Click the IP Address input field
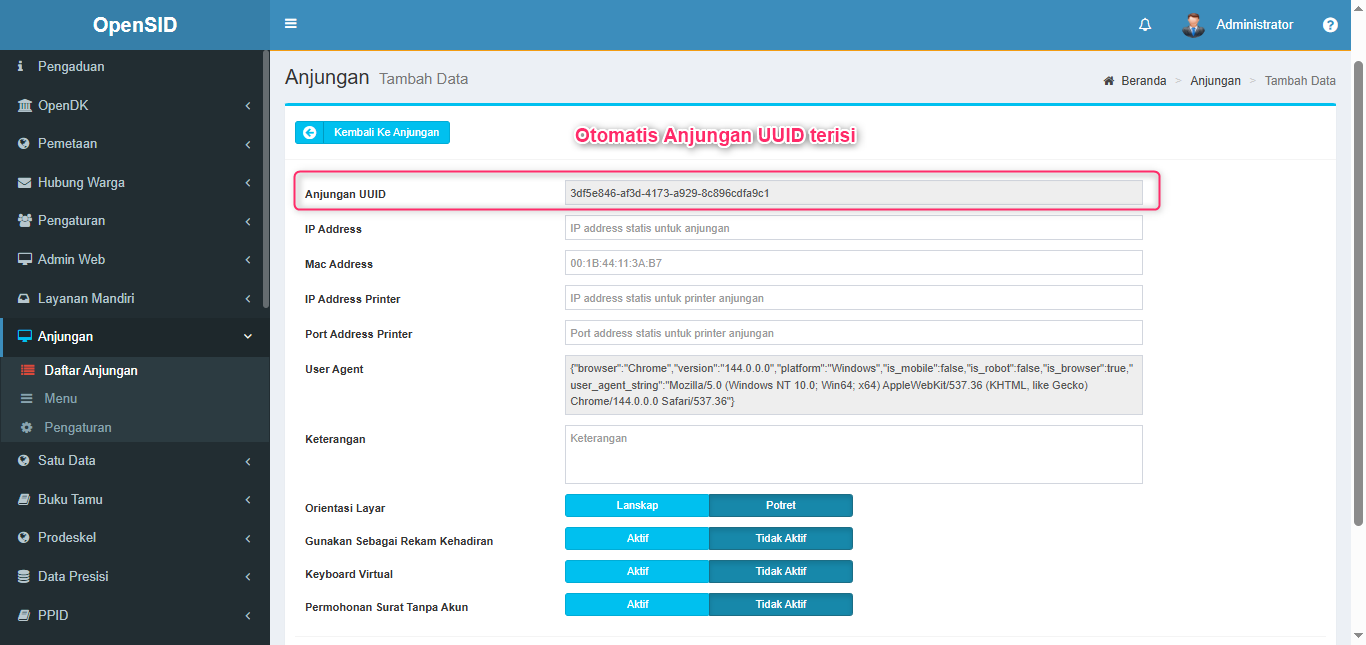Image resolution: width=1366 pixels, height=645 pixels. pyautogui.click(x=853, y=228)
